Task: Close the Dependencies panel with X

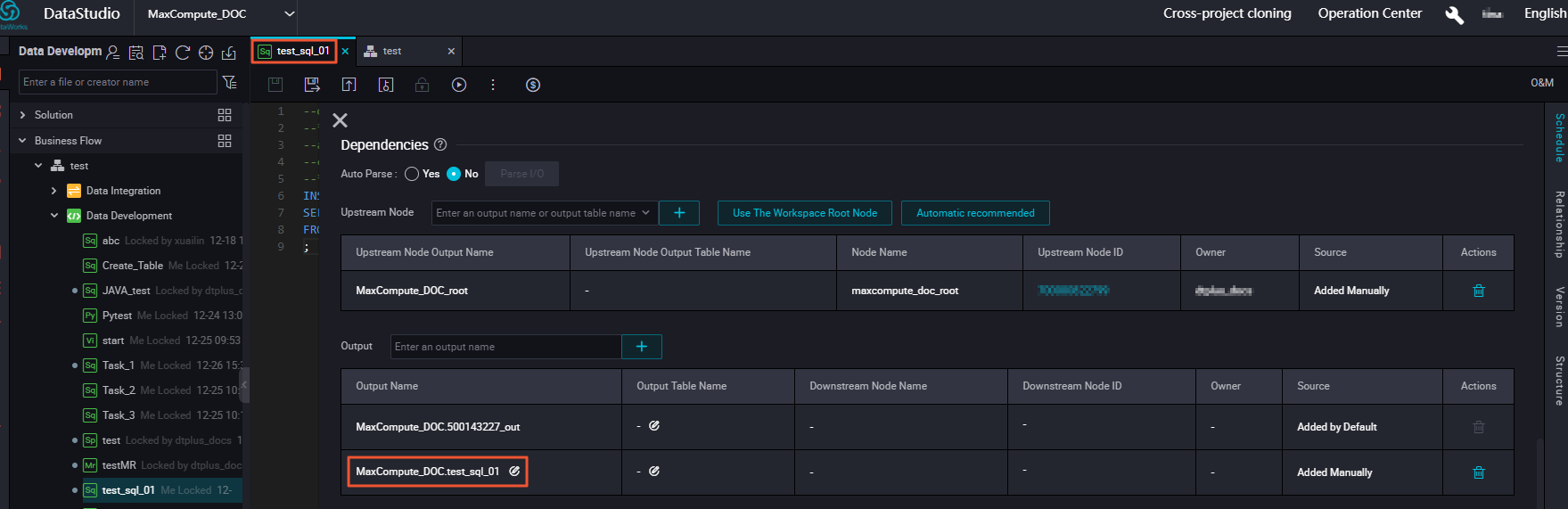Action: click(x=340, y=120)
